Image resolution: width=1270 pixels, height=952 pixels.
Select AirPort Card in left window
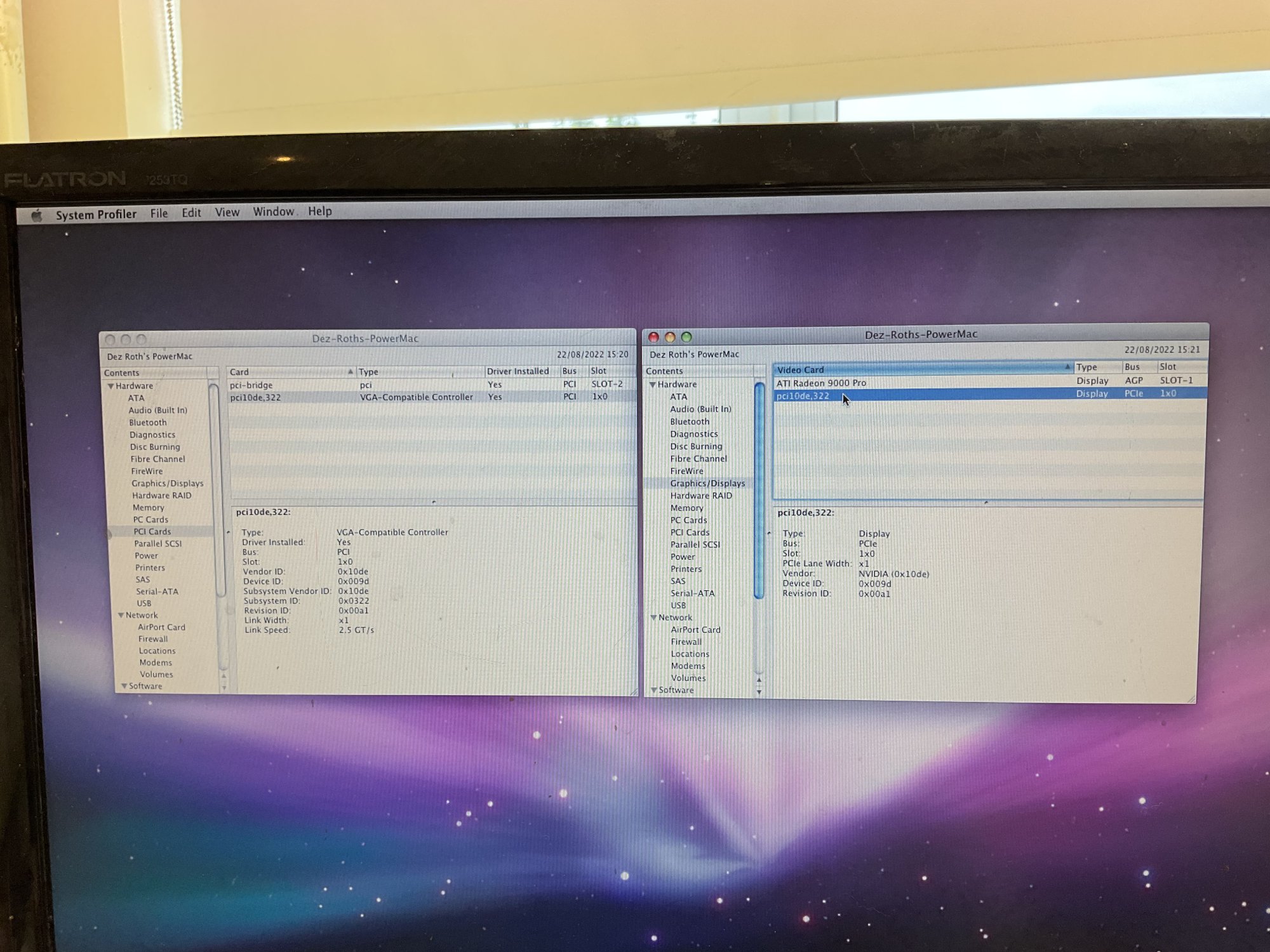pos(161,627)
